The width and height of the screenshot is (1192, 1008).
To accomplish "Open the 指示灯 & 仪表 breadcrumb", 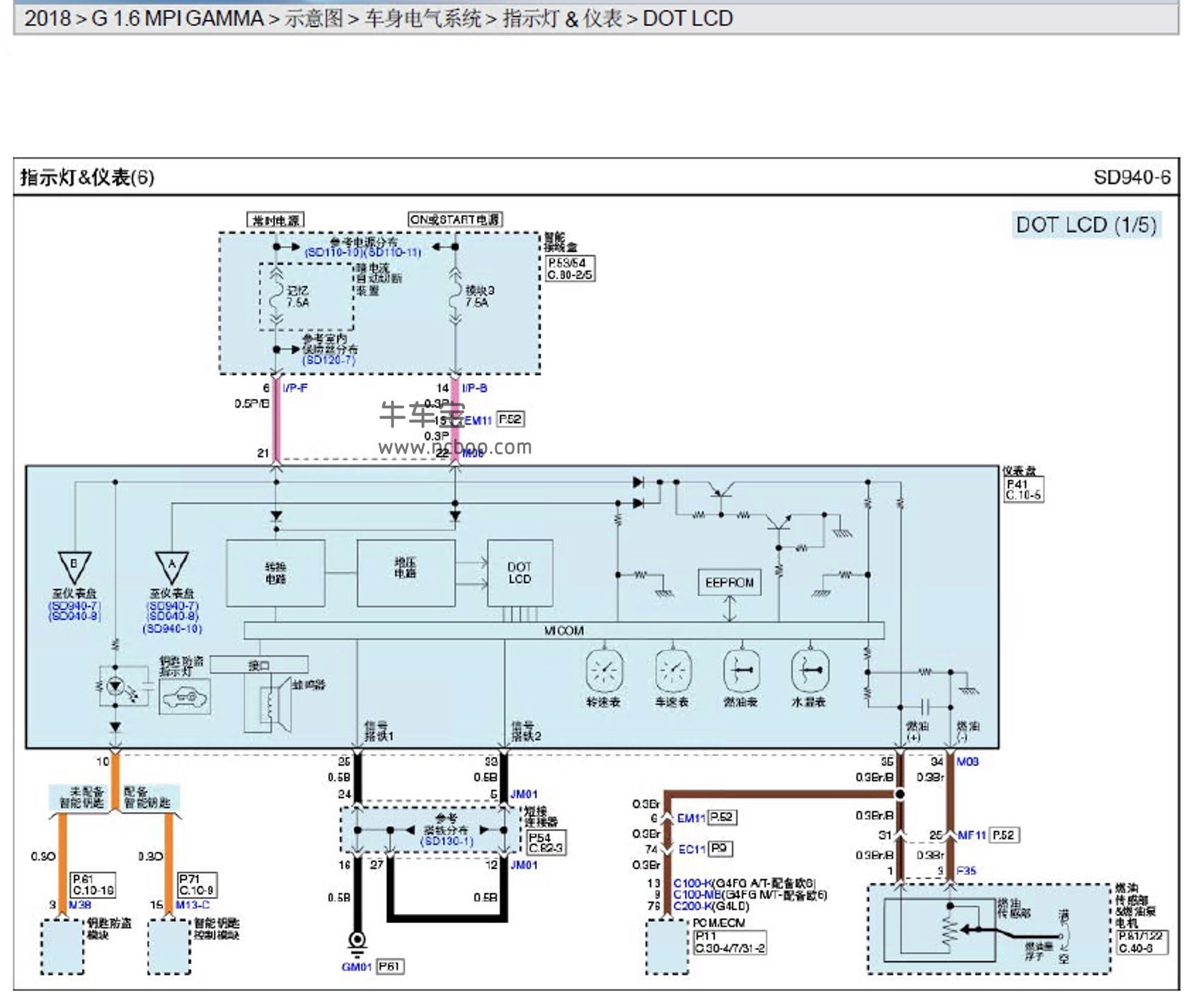I will pyautogui.click(x=563, y=18).
